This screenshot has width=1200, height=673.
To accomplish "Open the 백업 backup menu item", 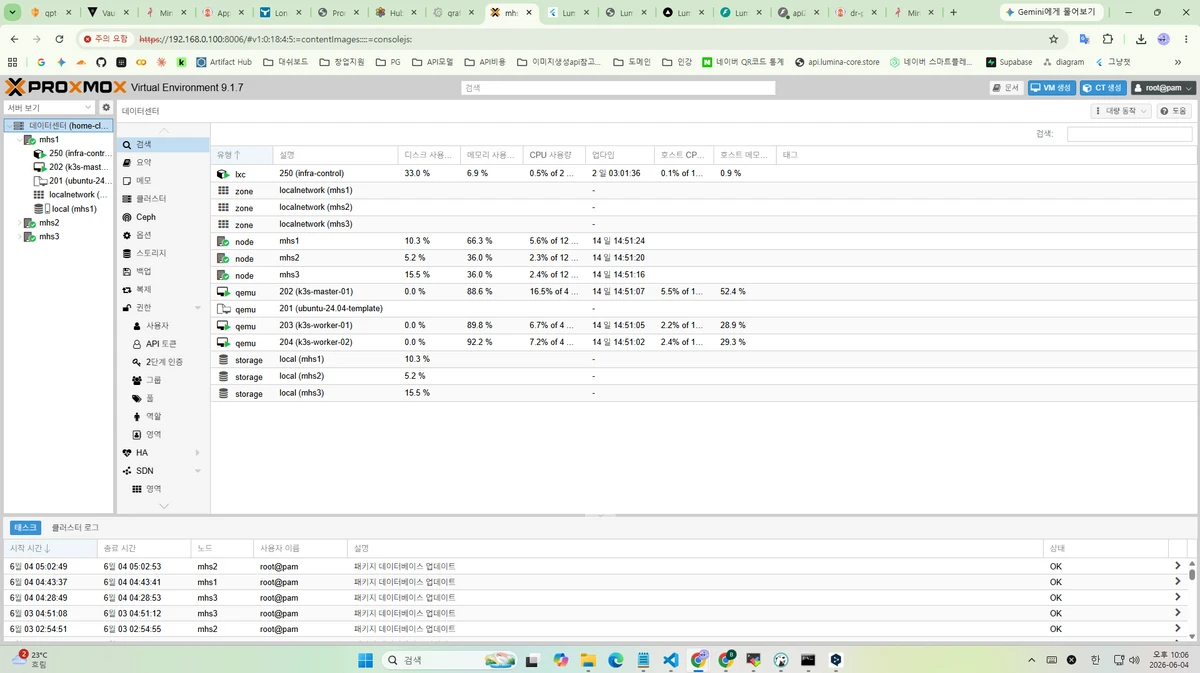I will click(x=163, y=271).
